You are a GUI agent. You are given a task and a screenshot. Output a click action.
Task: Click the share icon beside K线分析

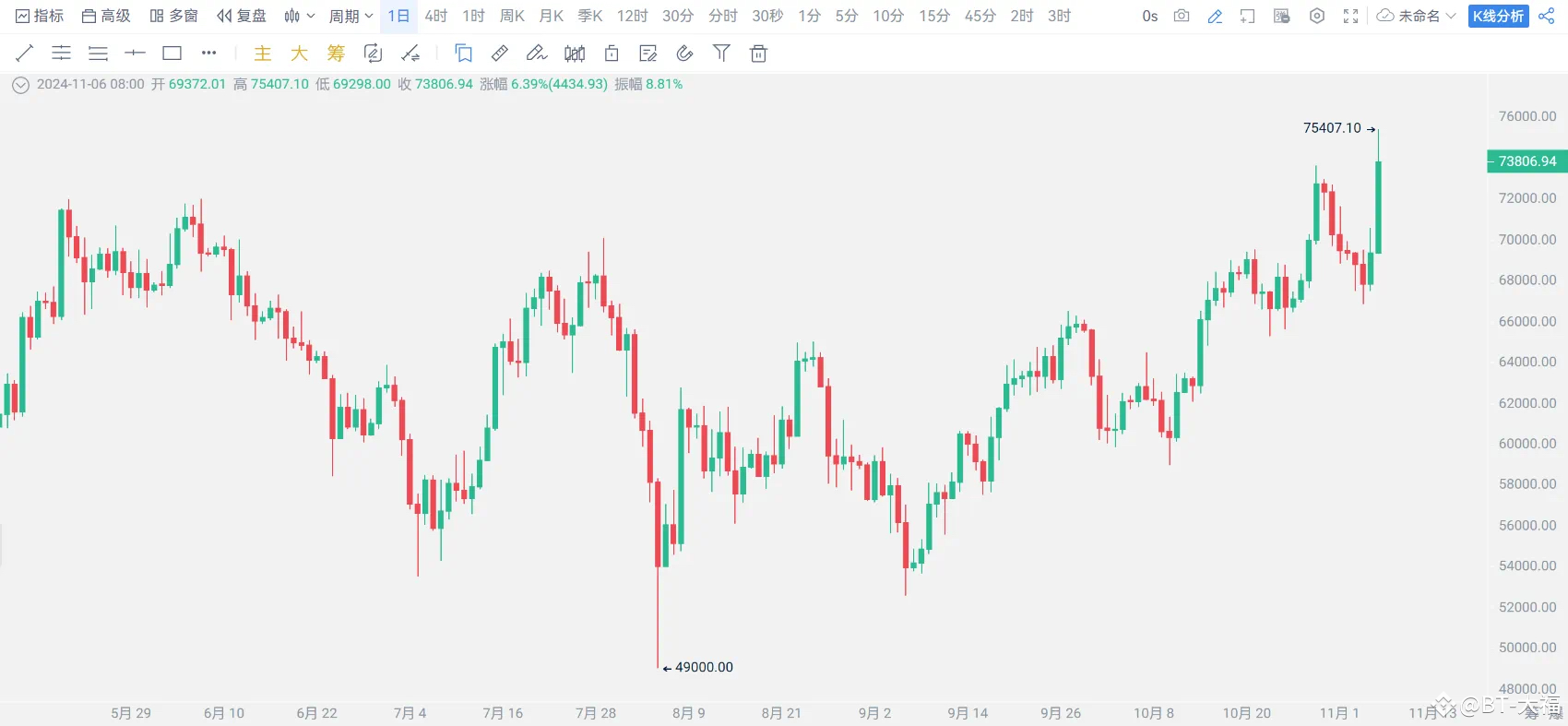pyautogui.click(x=1547, y=16)
